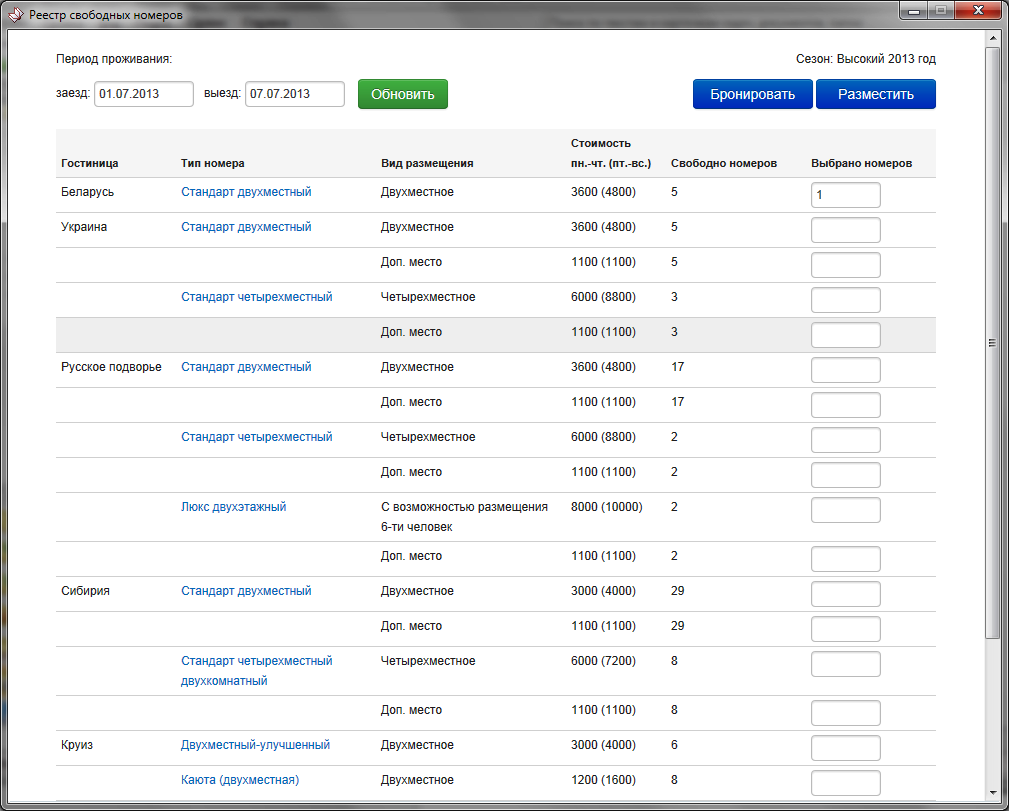Open the Стандарт четырехместный link for Украина
Viewport: 1009px width, 811px height.
[x=257, y=297]
